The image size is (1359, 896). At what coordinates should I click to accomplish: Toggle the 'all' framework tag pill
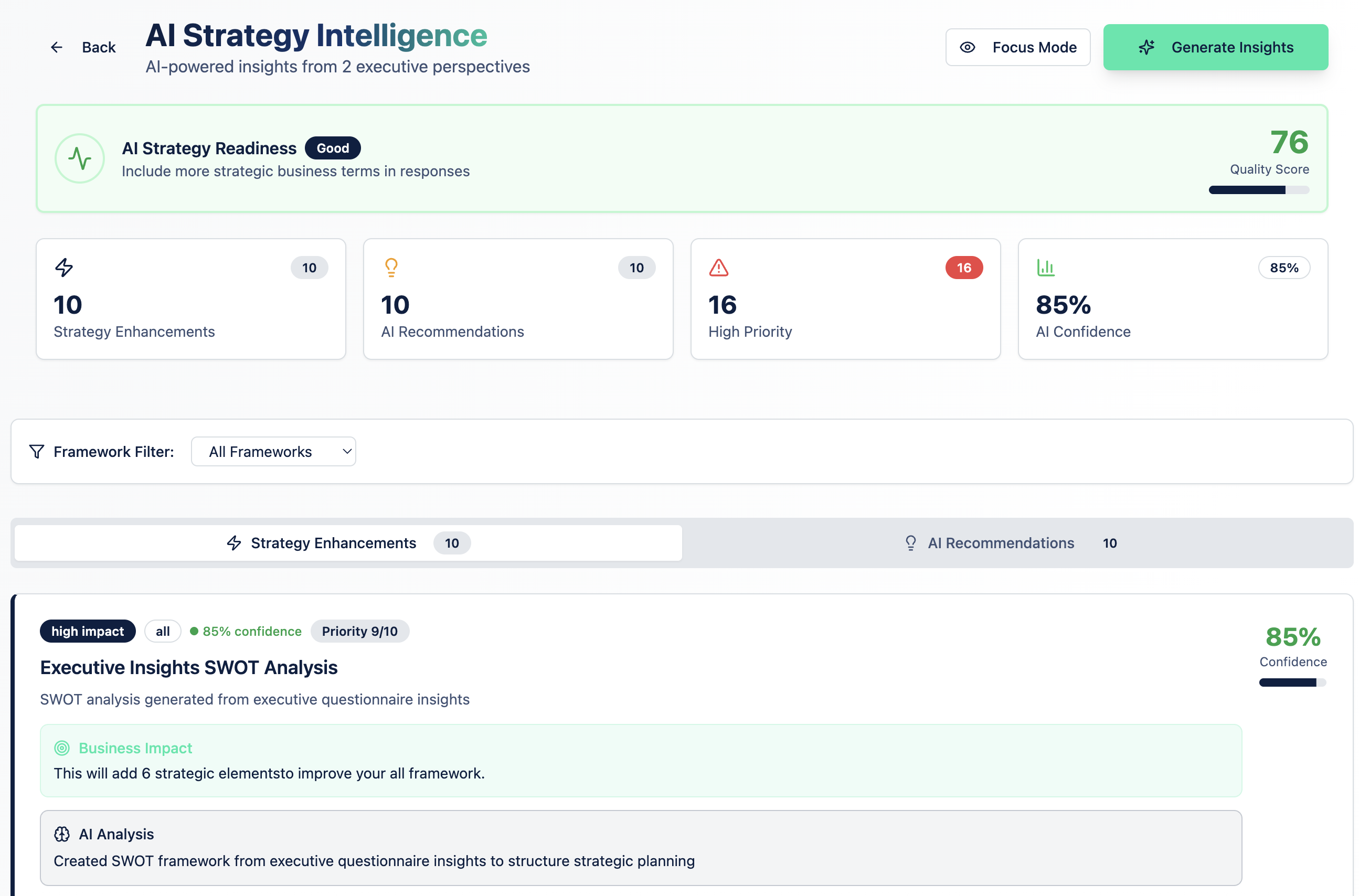coord(162,632)
